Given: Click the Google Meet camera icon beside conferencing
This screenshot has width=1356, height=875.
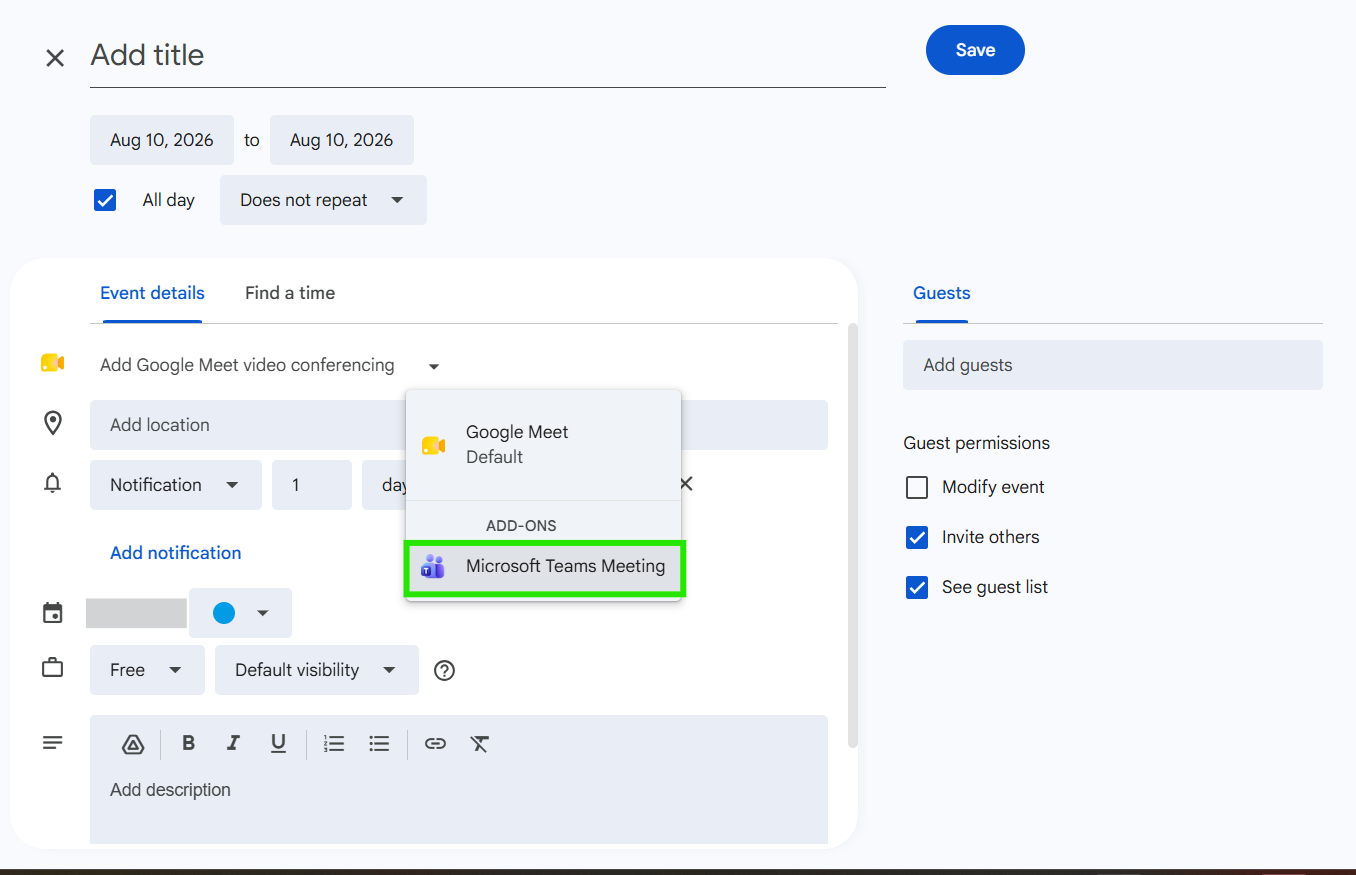Looking at the screenshot, I should pyautogui.click(x=53, y=363).
